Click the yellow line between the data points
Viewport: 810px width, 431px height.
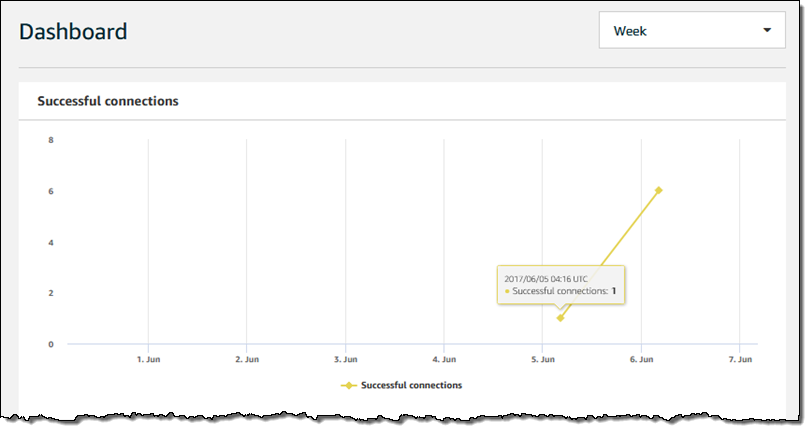click(x=610, y=254)
